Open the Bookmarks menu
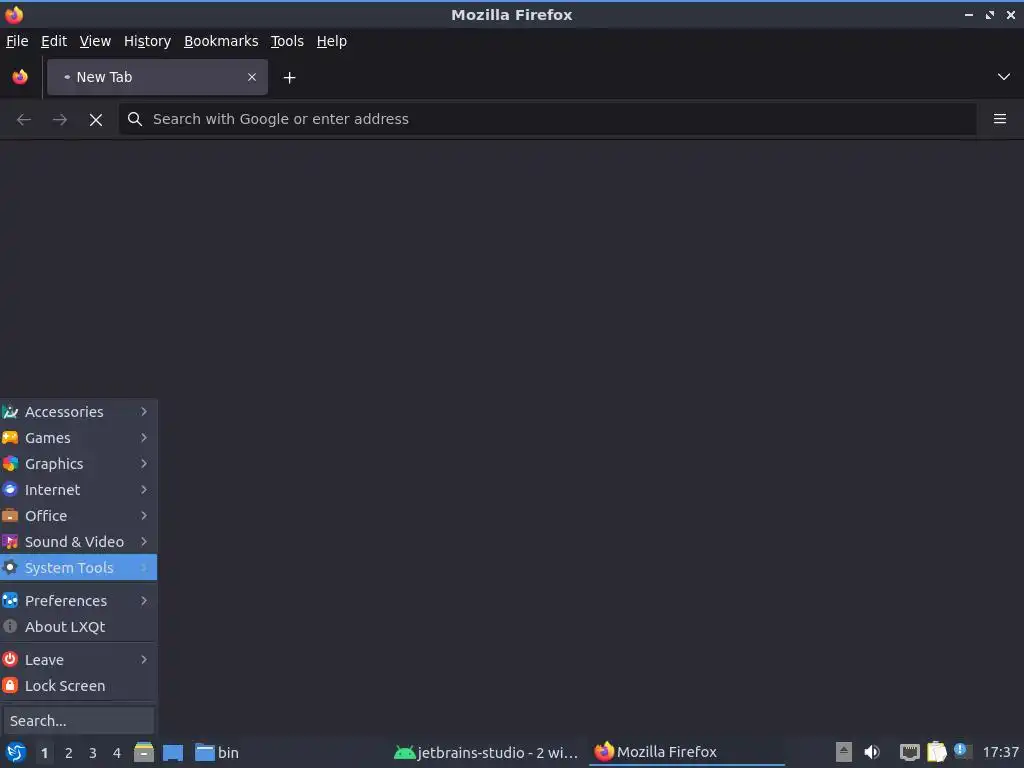The width and height of the screenshot is (1024, 768). (x=221, y=41)
